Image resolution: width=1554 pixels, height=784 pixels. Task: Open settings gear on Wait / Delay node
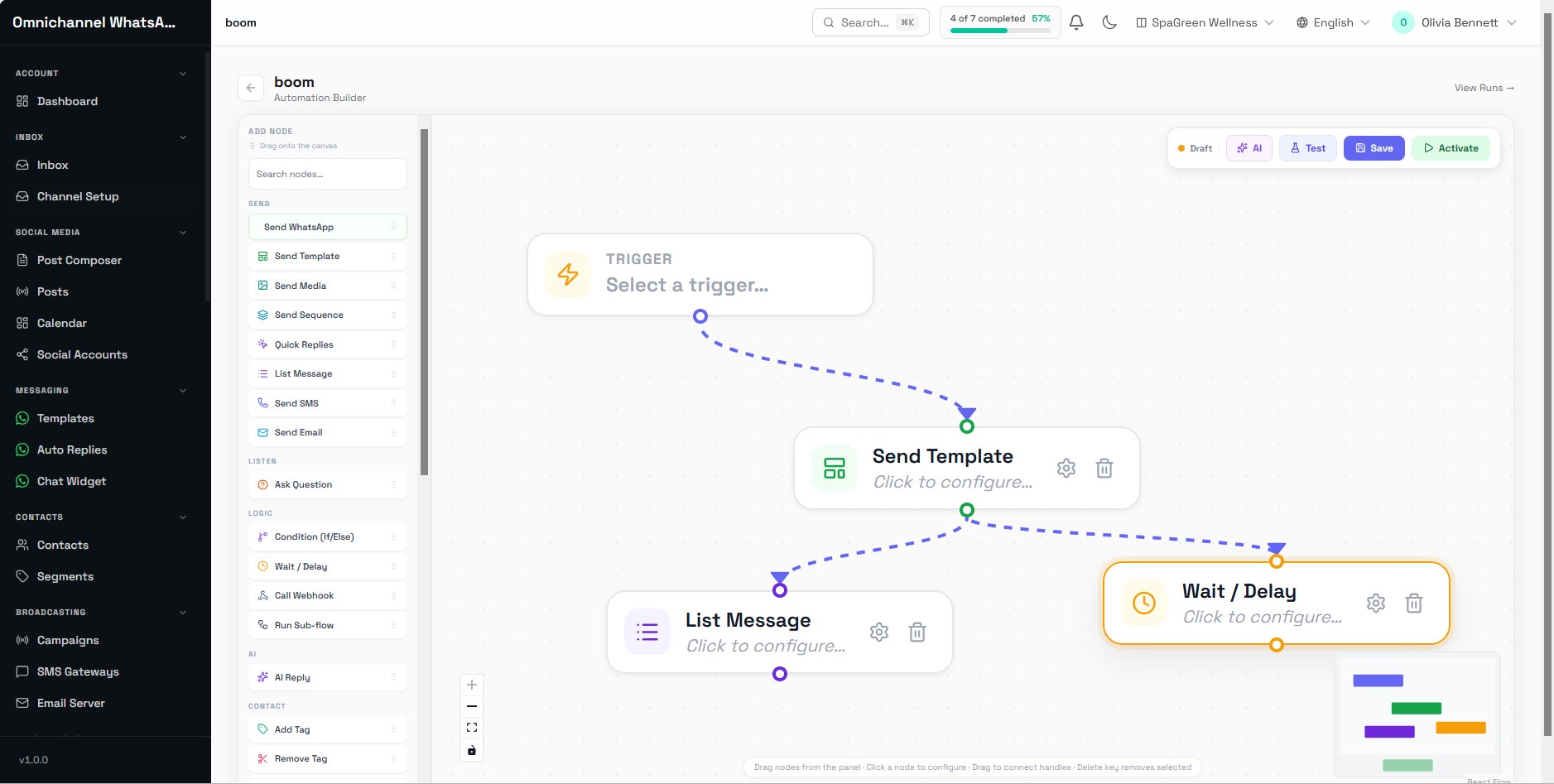point(1376,603)
